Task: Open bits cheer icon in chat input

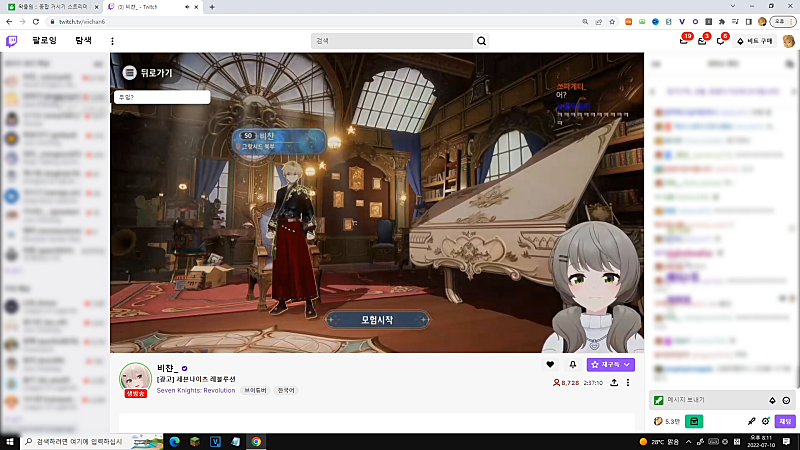Action: 772,401
